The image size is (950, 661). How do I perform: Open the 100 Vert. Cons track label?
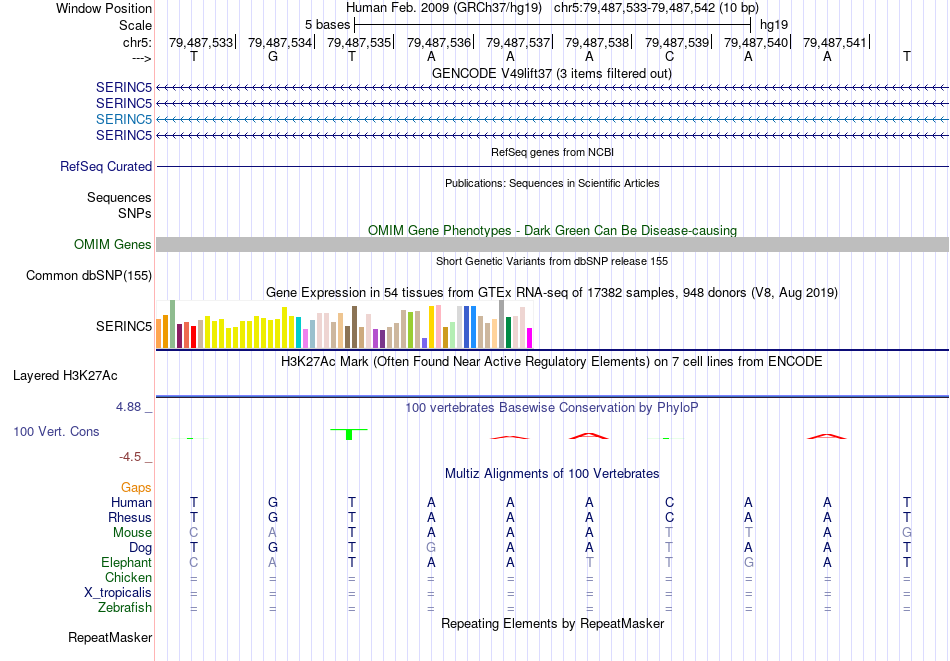click(56, 431)
